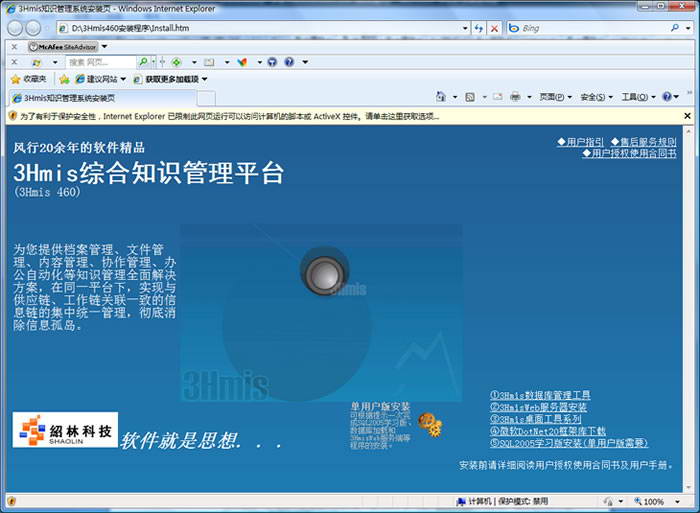The height and width of the screenshot is (513, 700).
Task: Open the zoom level 100% dropdown
Action: pyautogui.click(x=677, y=501)
